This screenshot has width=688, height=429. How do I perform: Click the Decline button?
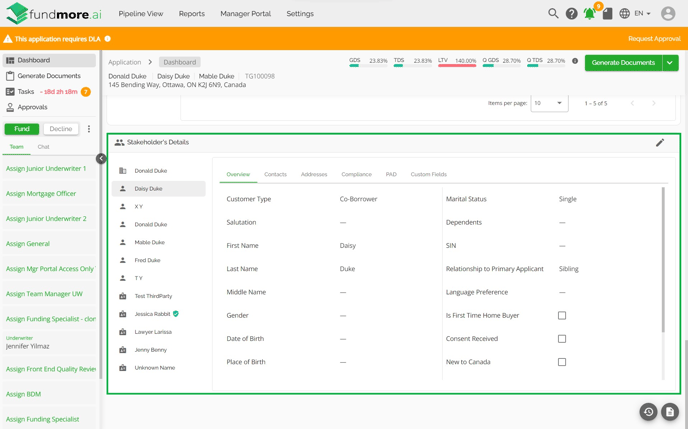[61, 129]
